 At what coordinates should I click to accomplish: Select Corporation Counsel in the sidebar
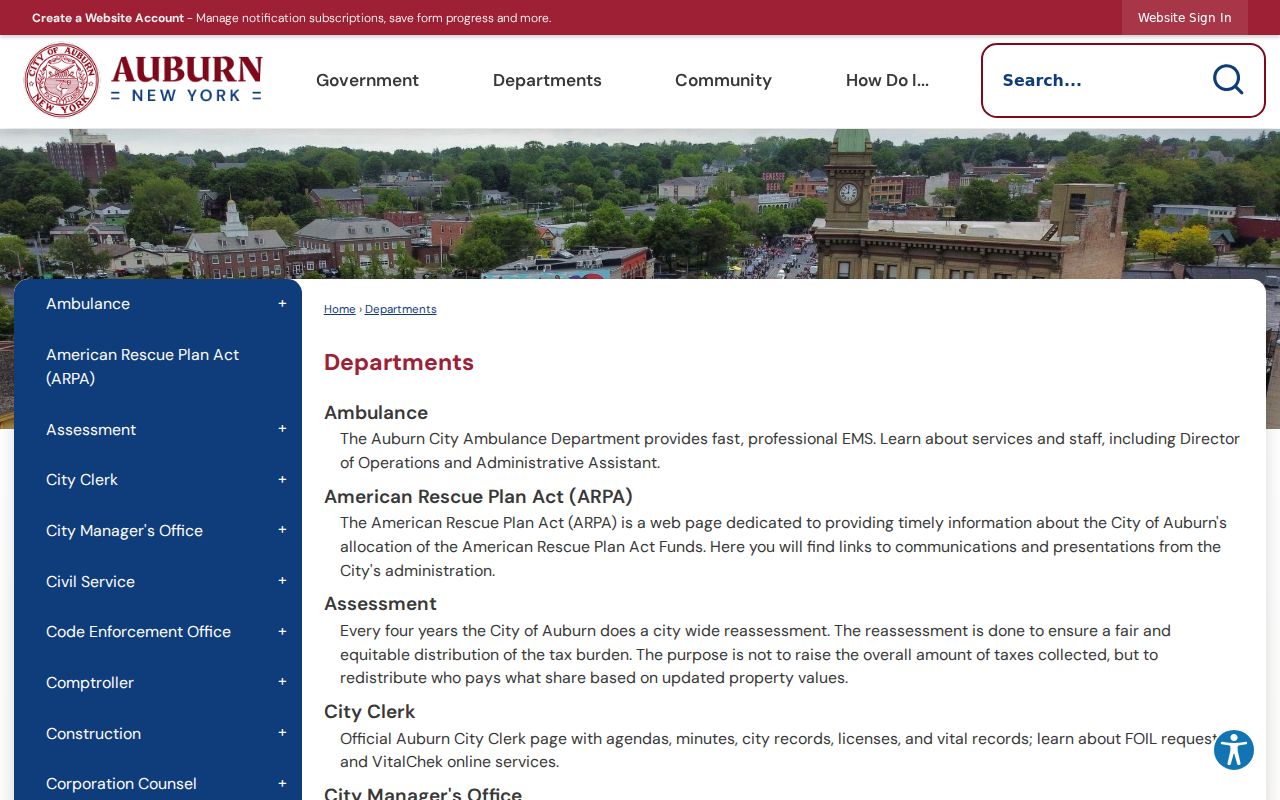(121, 784)
